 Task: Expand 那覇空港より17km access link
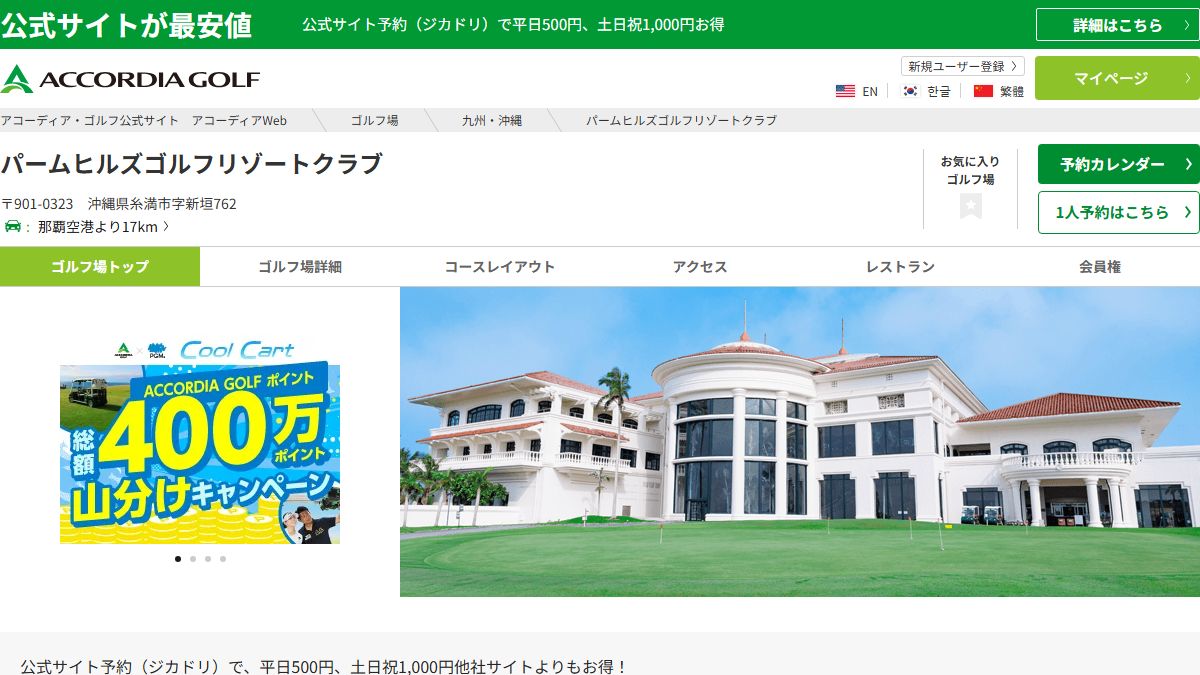coord(103,226)
